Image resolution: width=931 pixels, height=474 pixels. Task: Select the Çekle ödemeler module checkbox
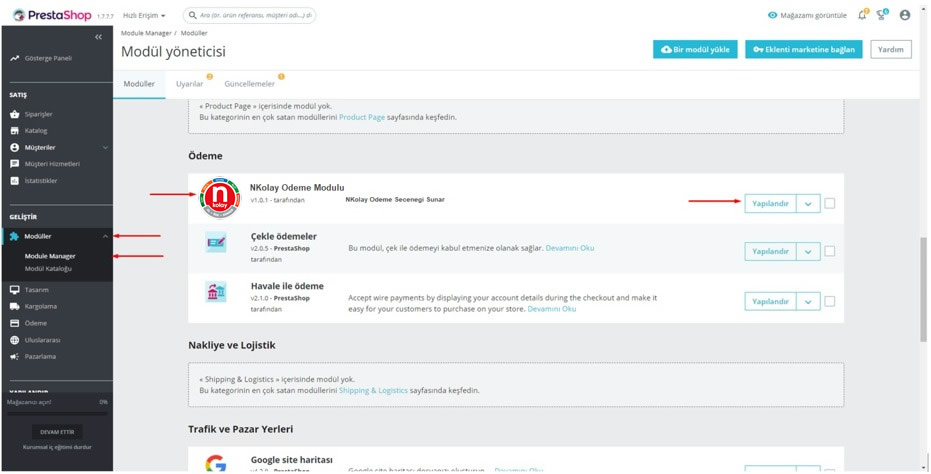(x=830, y=251)
